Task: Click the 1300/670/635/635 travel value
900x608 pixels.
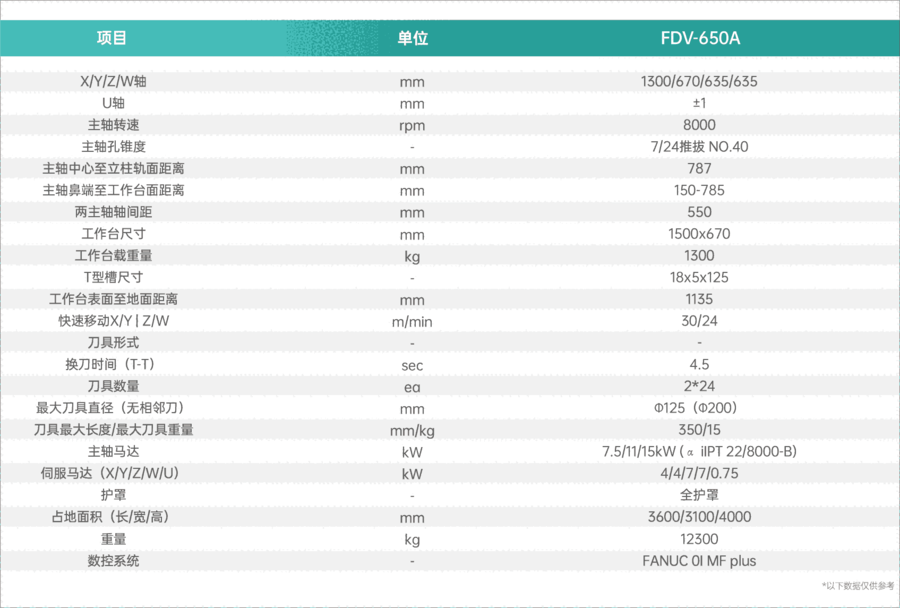Action: tap(700, 82)
